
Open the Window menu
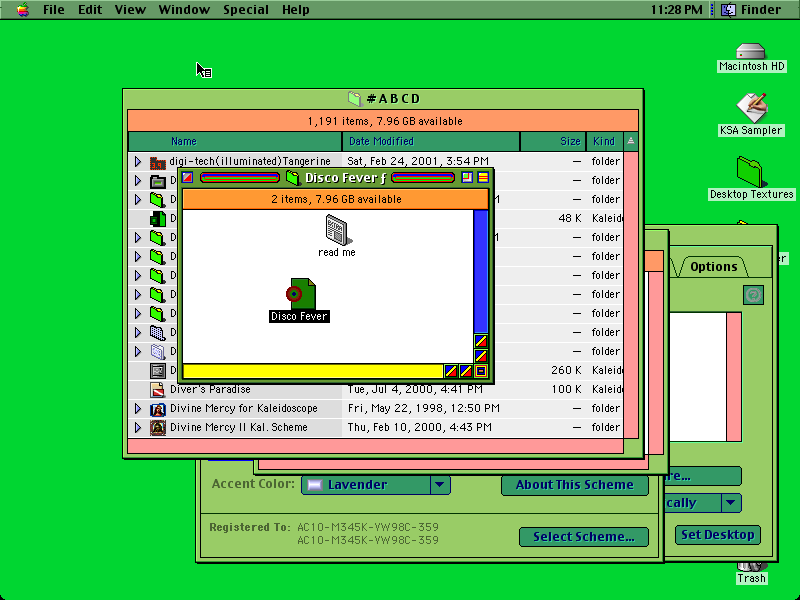[184, 9]
